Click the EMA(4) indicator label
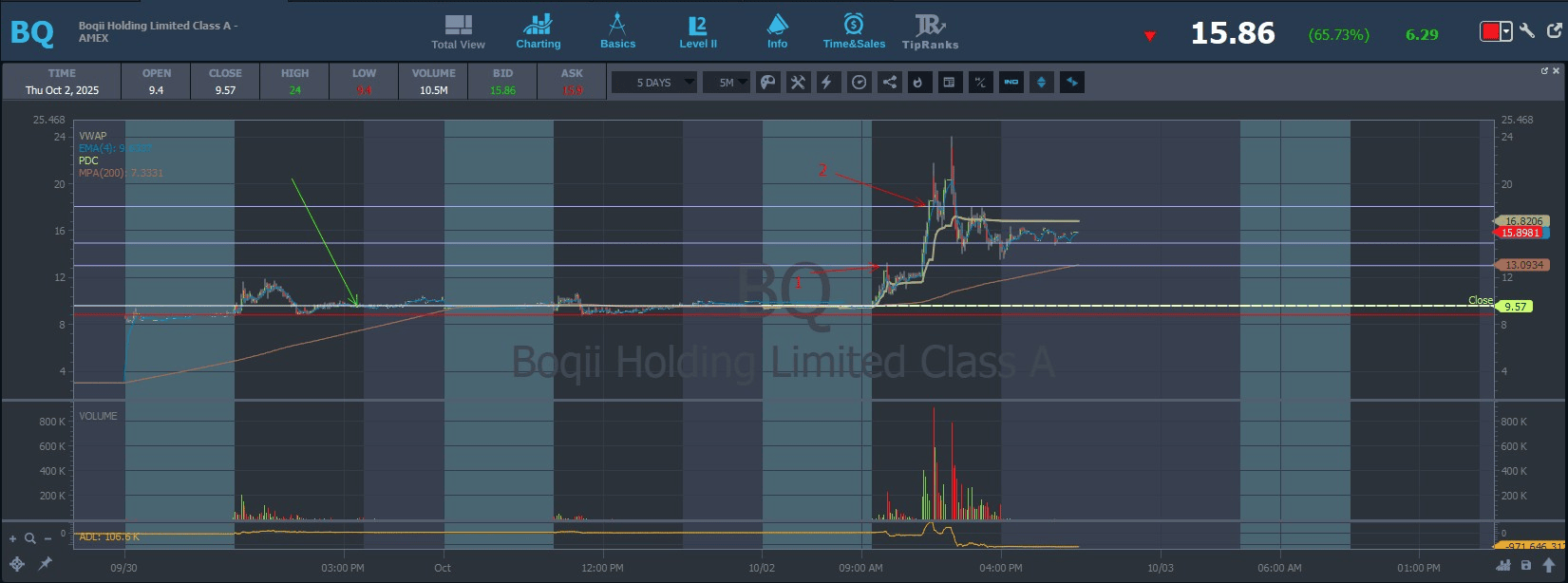 115,148
